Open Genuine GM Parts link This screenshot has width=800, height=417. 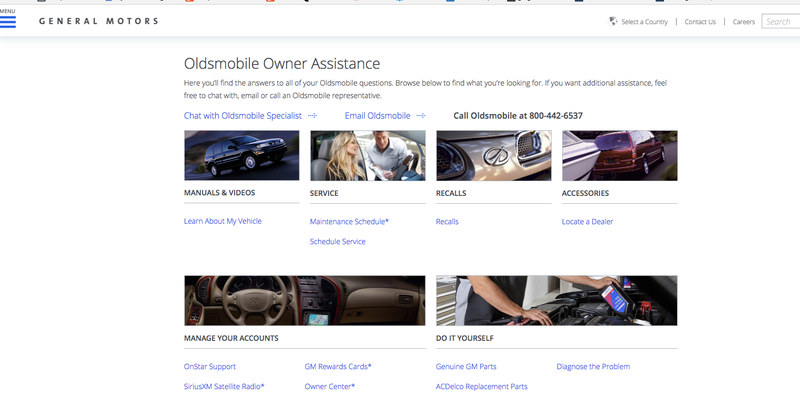pyautogui.click(x=466, y=366)
